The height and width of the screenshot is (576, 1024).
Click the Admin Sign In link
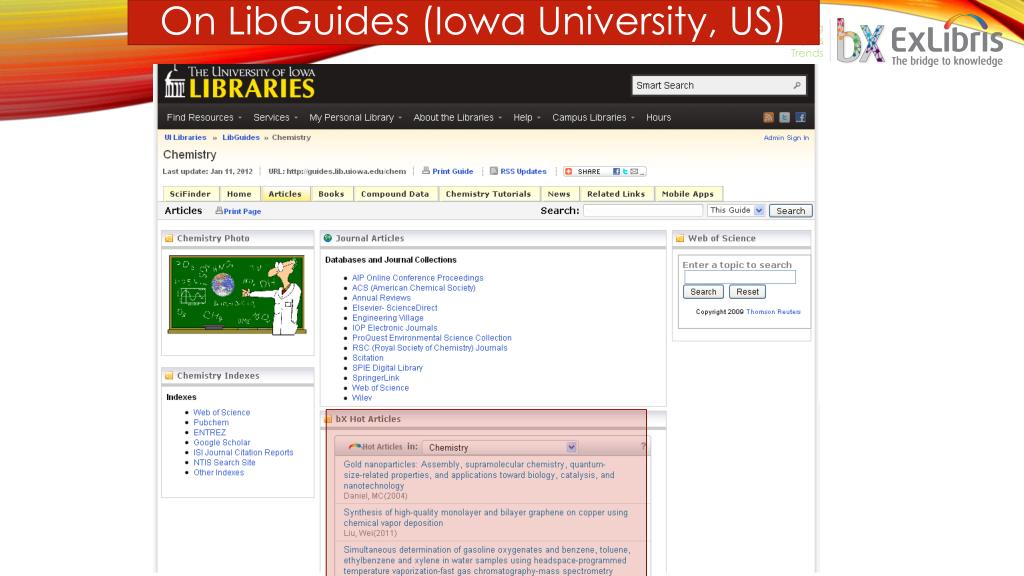pos(786,138)
